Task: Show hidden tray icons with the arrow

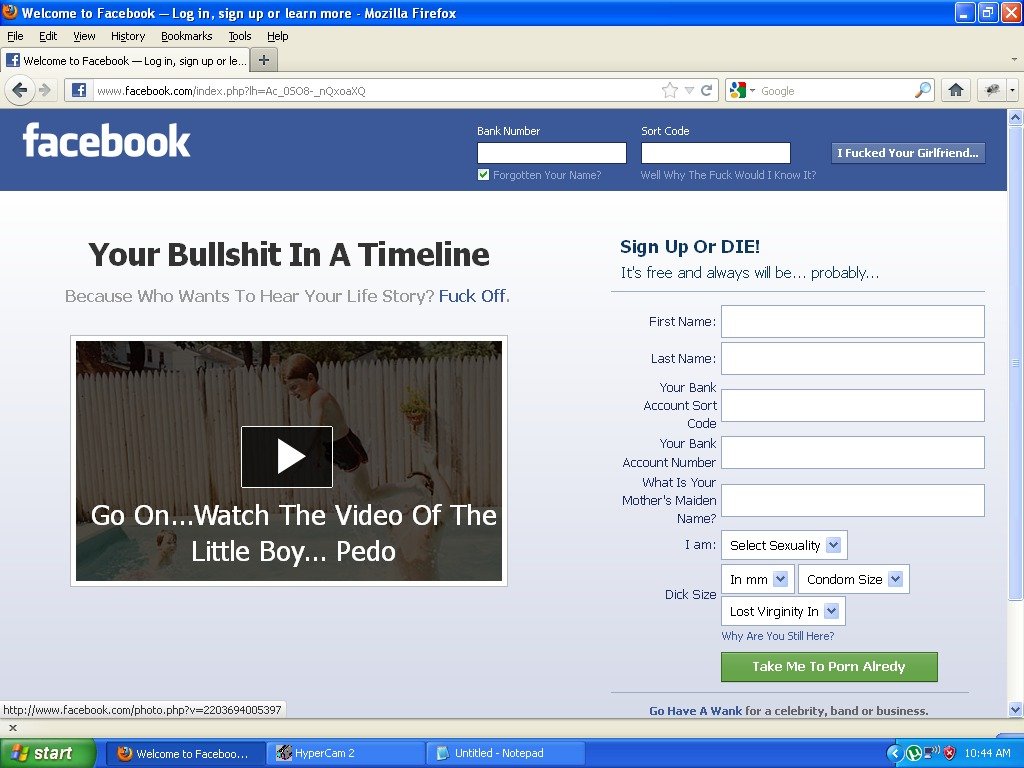Action: pos(895,753)
